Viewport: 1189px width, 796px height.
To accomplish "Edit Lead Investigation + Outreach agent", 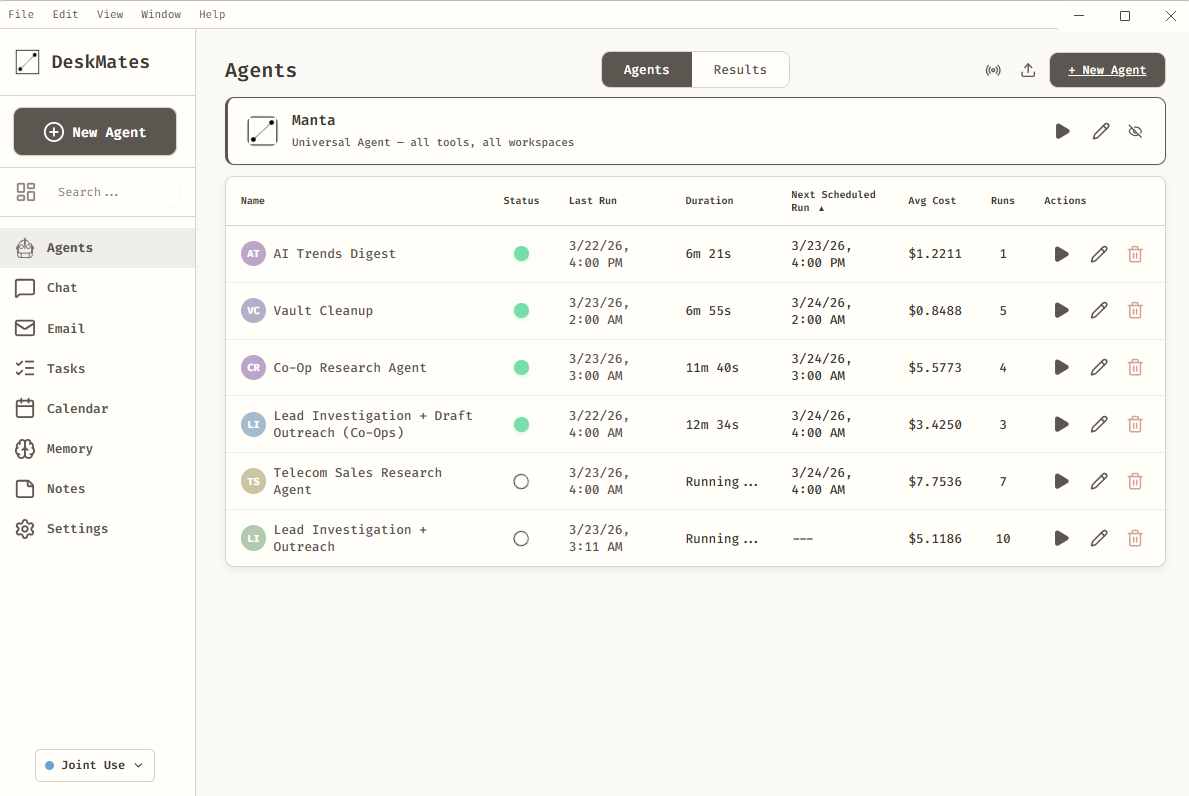I will (1099, 538).
